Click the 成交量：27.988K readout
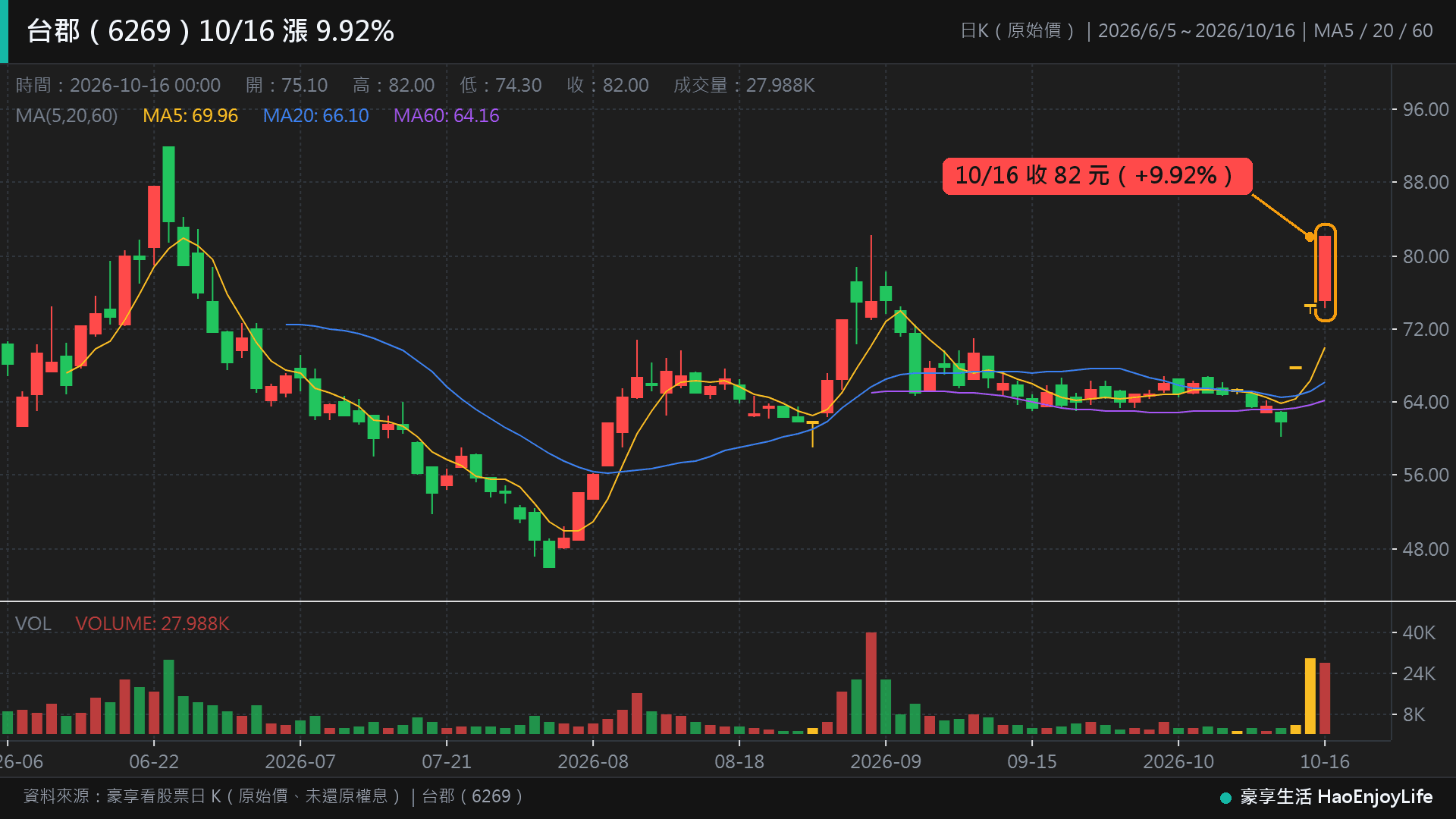Viewport: 1456px width, 819px height. pos(744,85)
